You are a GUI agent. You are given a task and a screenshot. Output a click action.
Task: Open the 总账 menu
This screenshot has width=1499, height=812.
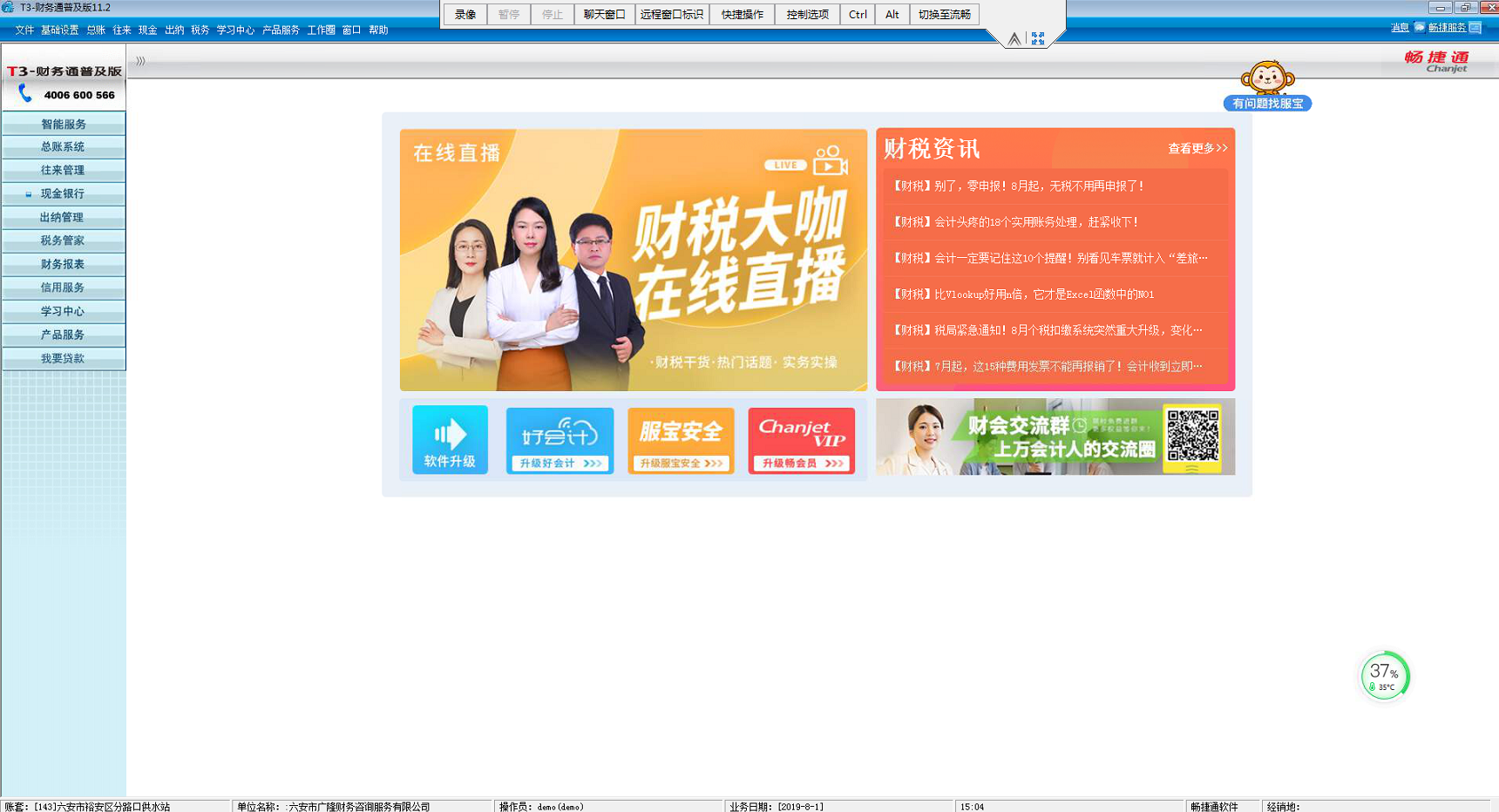point(96,30)
